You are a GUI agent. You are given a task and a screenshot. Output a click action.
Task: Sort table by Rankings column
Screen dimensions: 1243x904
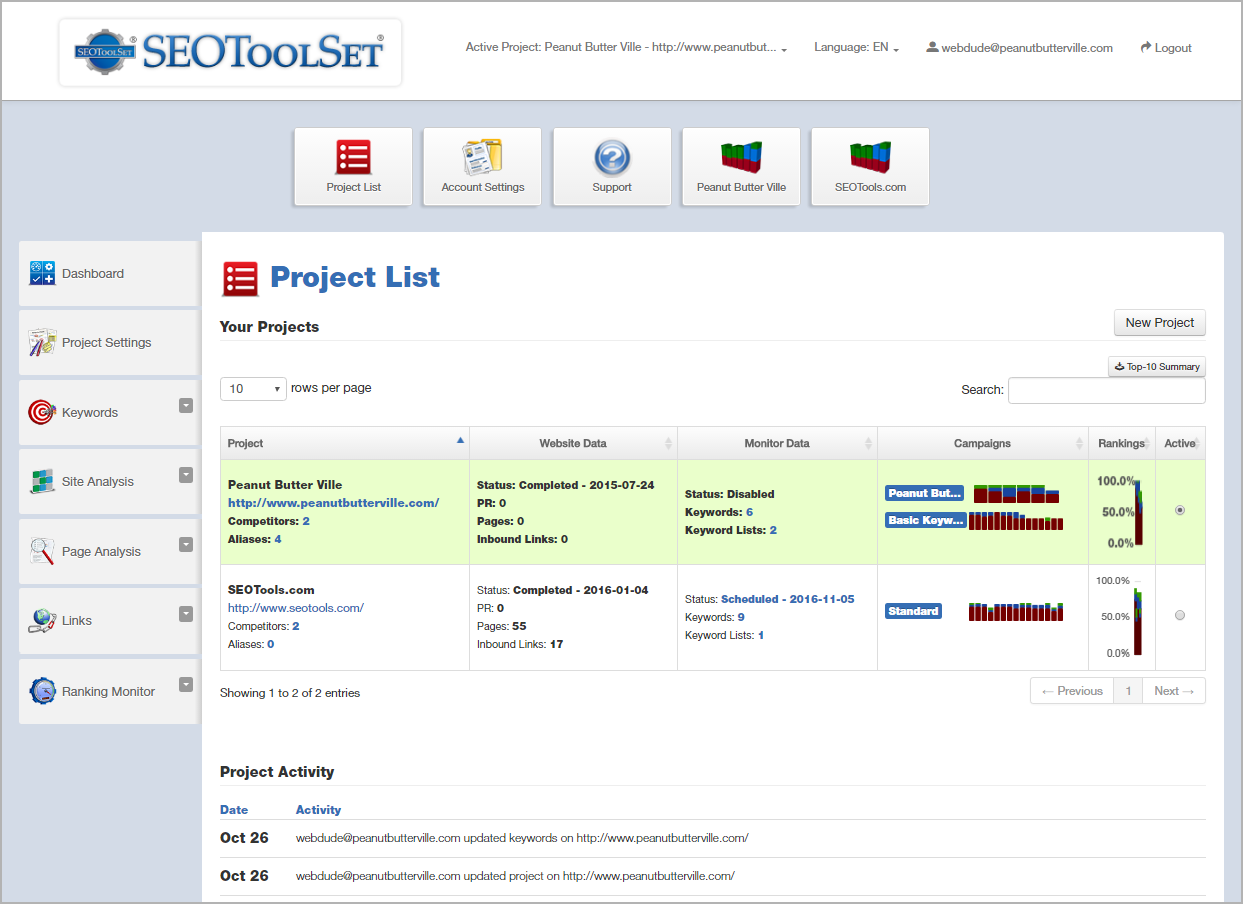click(x=1121, y=443)
